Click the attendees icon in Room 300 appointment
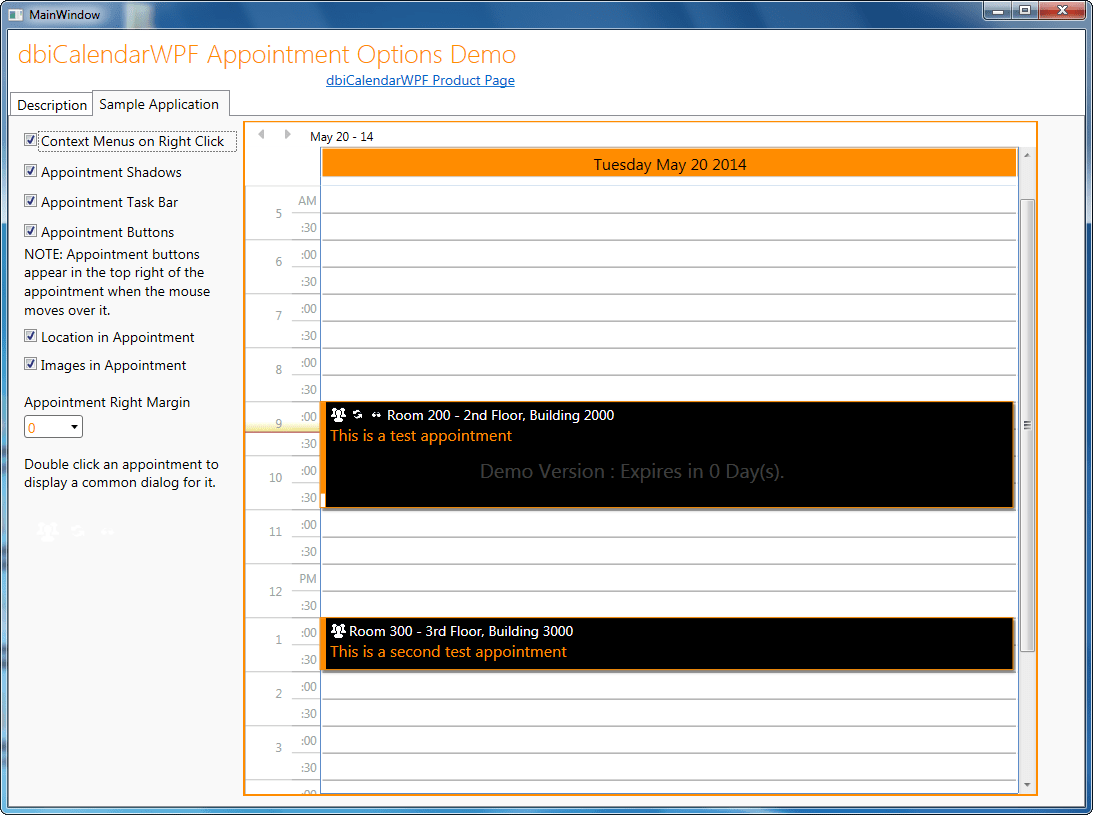1093x815 pixels. click(338, 631)
